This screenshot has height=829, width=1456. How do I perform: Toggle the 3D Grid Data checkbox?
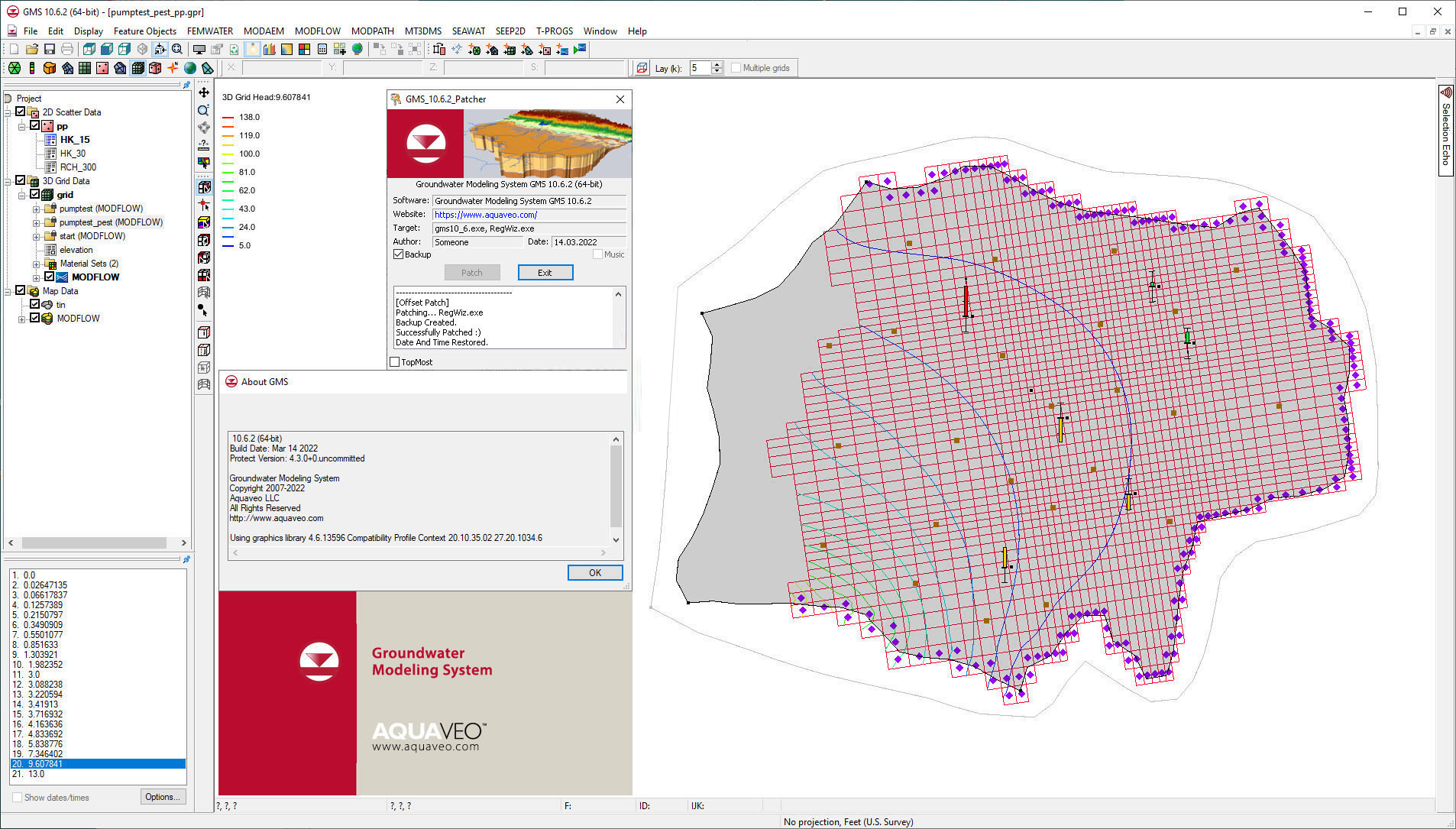(x=21, y=180)
